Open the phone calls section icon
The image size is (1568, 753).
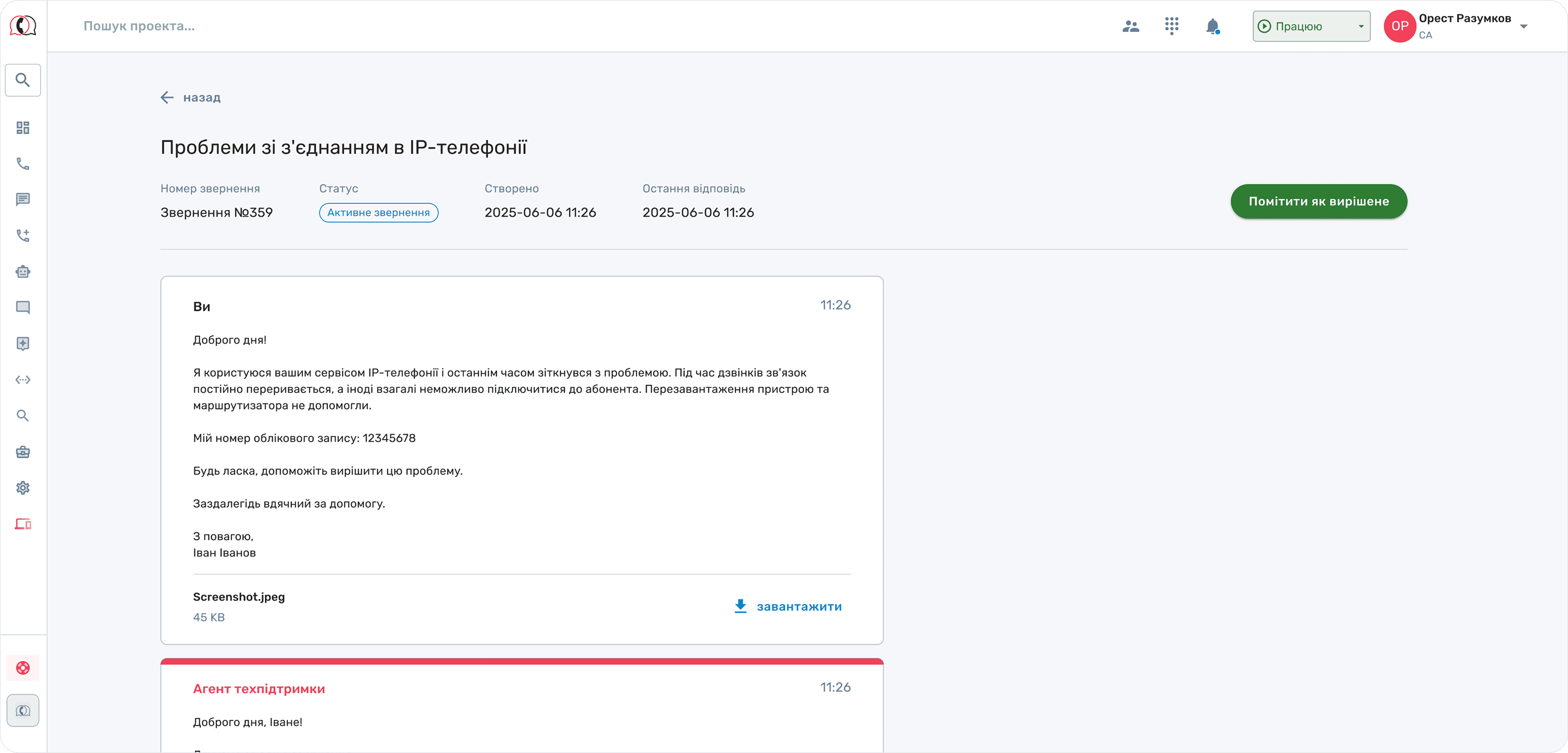point(22,164)
